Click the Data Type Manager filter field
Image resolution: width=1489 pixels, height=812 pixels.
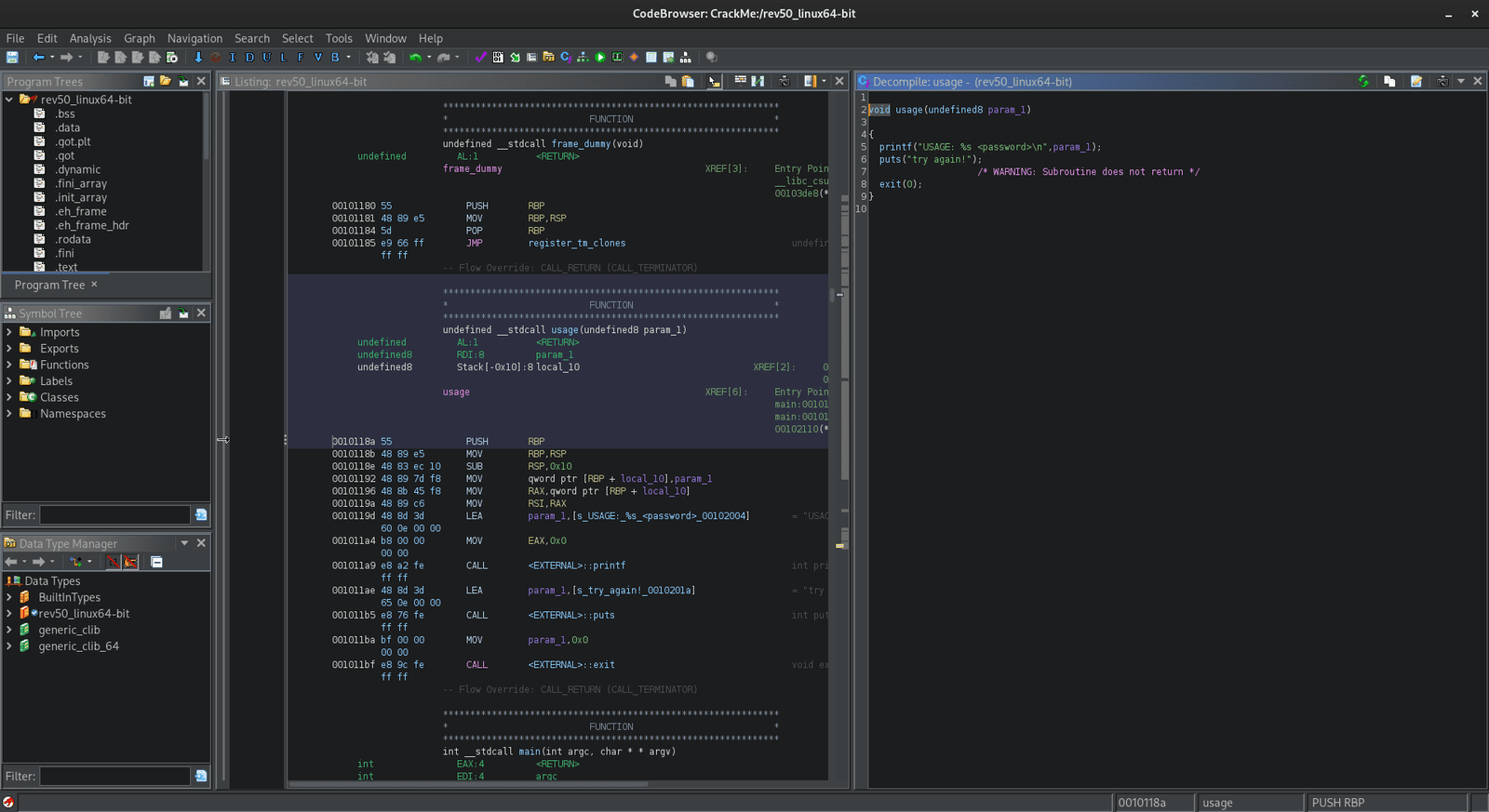(114, 776)
